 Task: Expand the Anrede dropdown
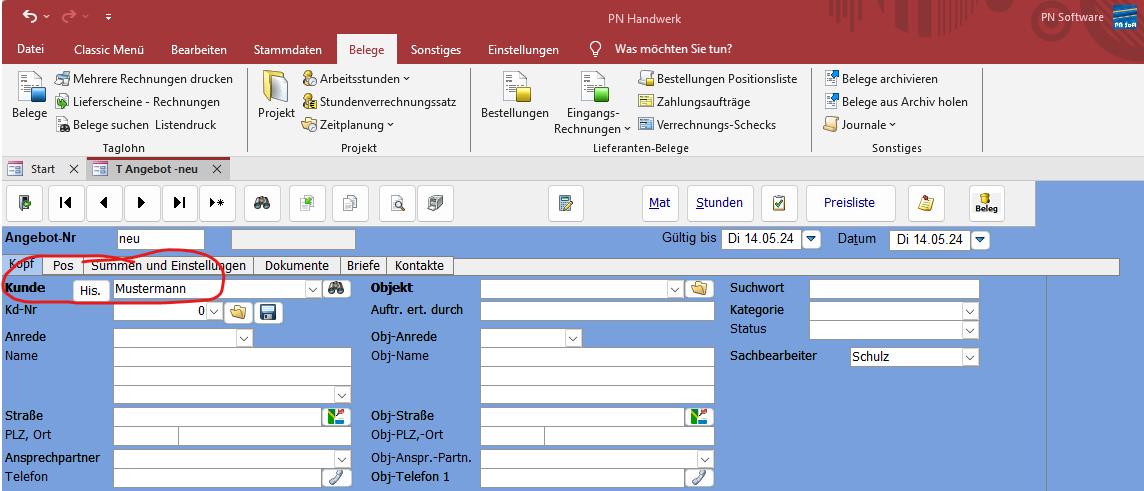244,339
